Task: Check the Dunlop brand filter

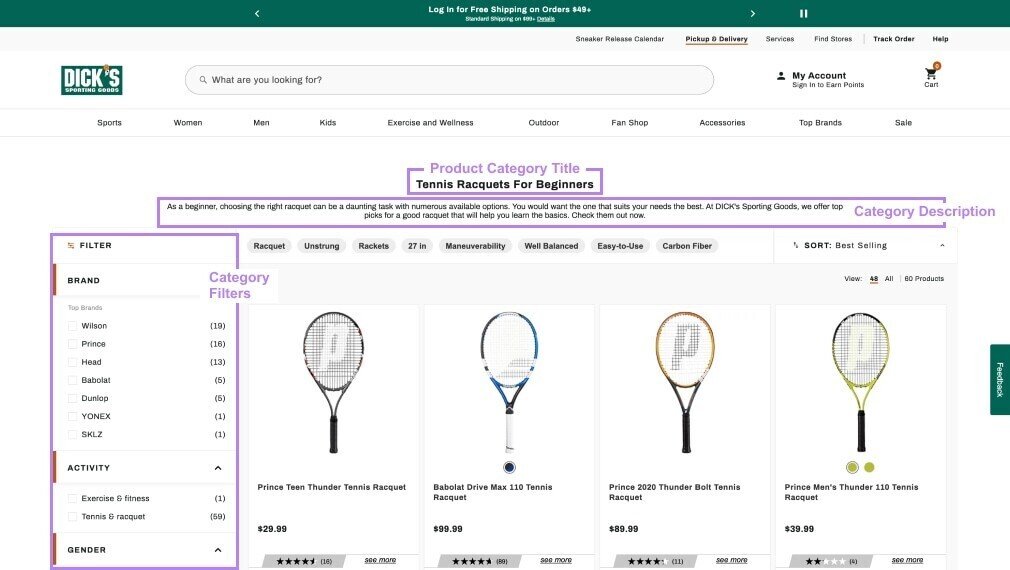Action: click(72, 398)
